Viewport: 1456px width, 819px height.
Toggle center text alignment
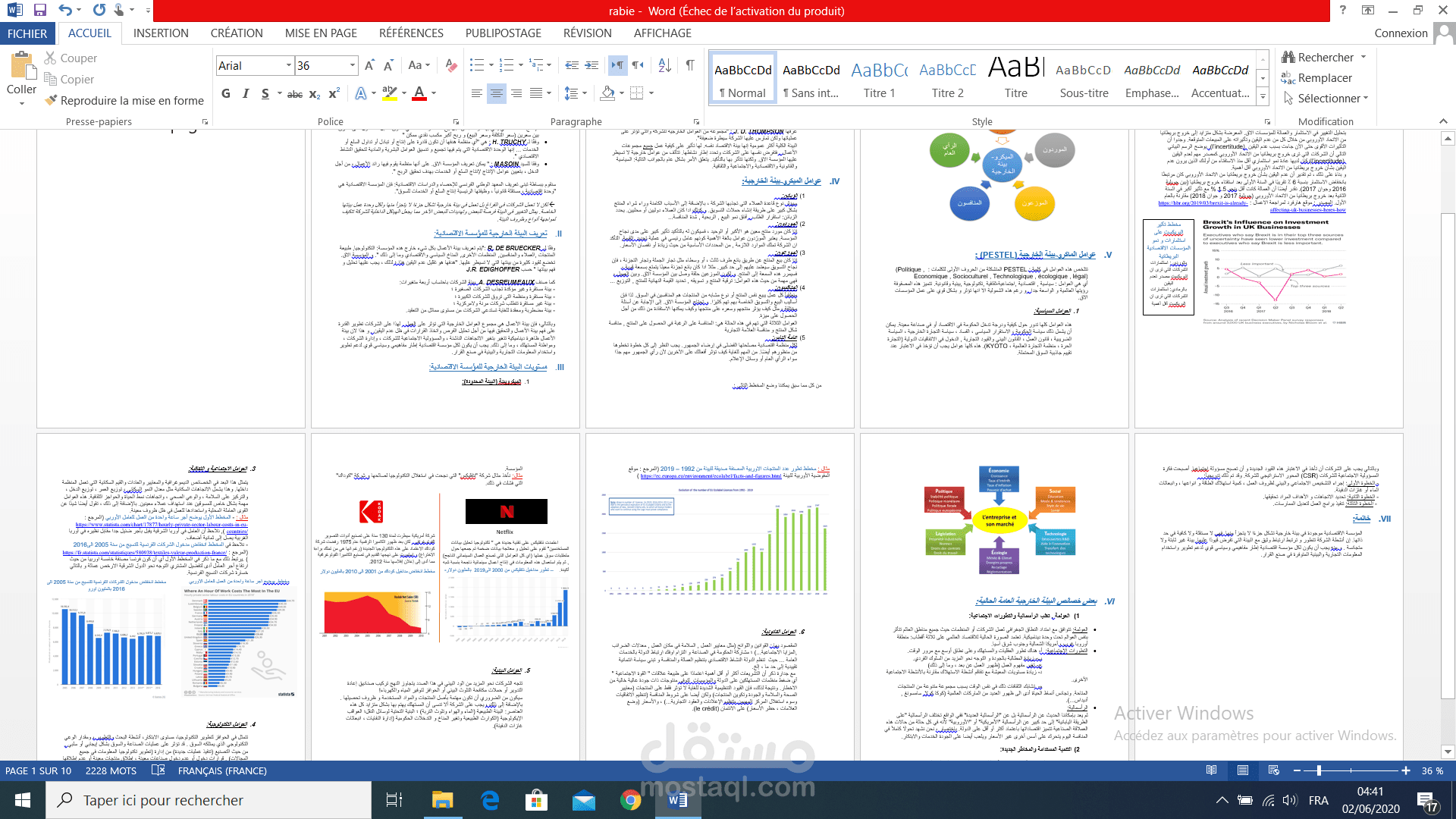tap(496, 93)
